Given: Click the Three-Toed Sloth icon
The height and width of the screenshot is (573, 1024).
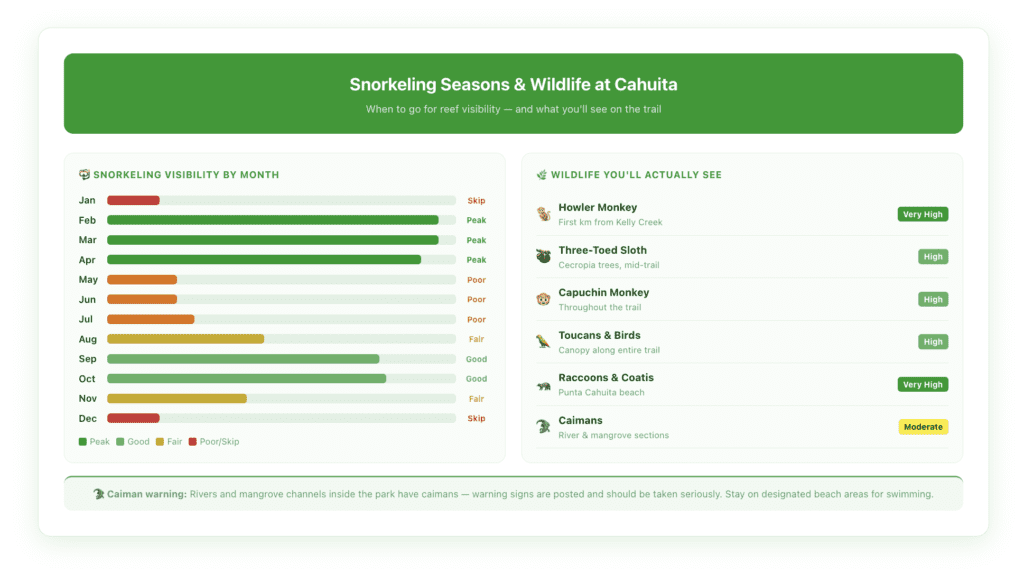Looking at the screenshot, I should [x=543, y=257].
